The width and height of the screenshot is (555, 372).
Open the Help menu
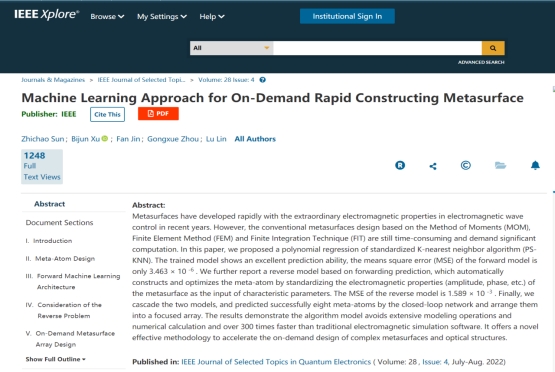point(212,17)
